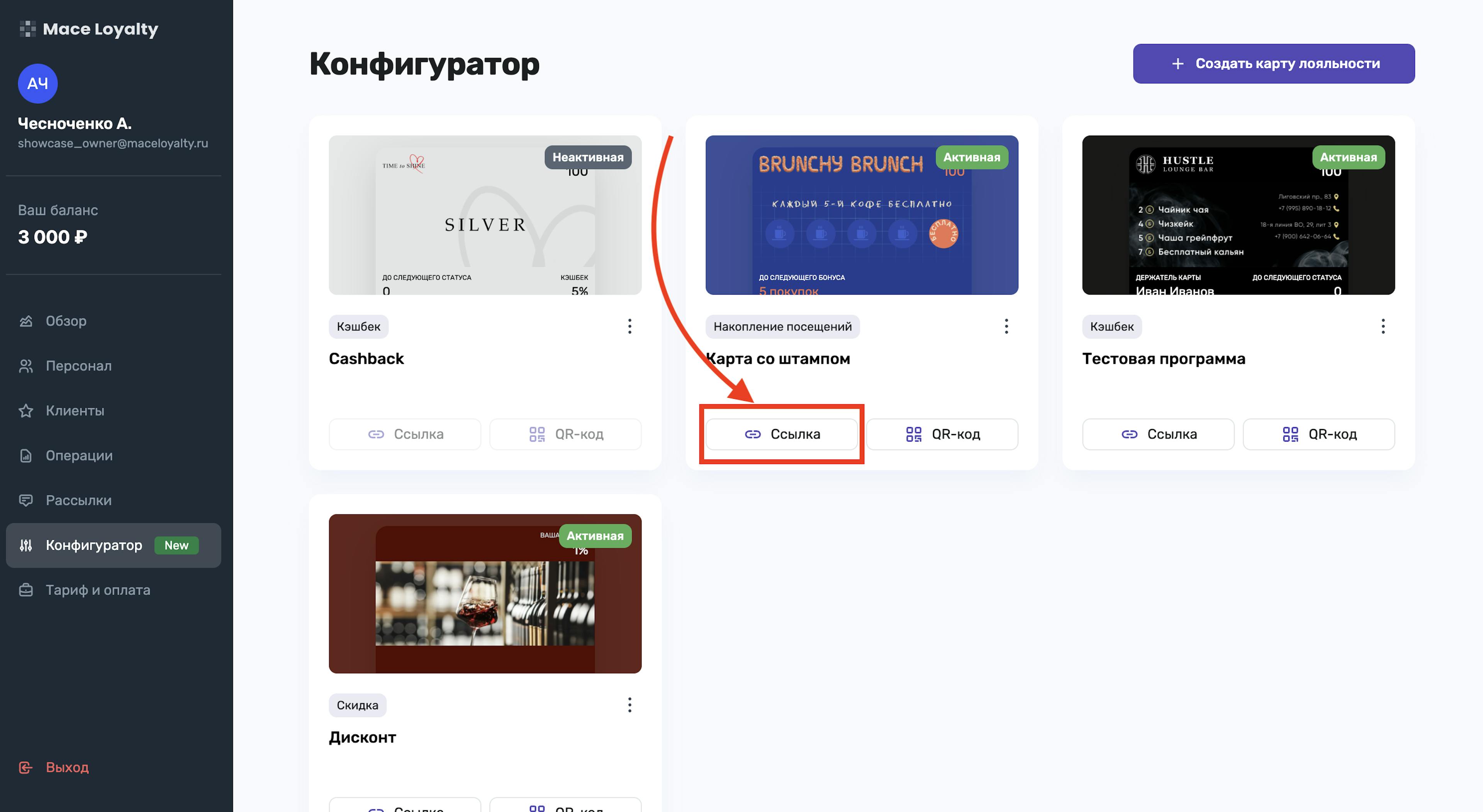Click the Чесноченко А. user name
Image resolution: width=1483 pixels, height=812 pixels.
(x=75, y=123)
